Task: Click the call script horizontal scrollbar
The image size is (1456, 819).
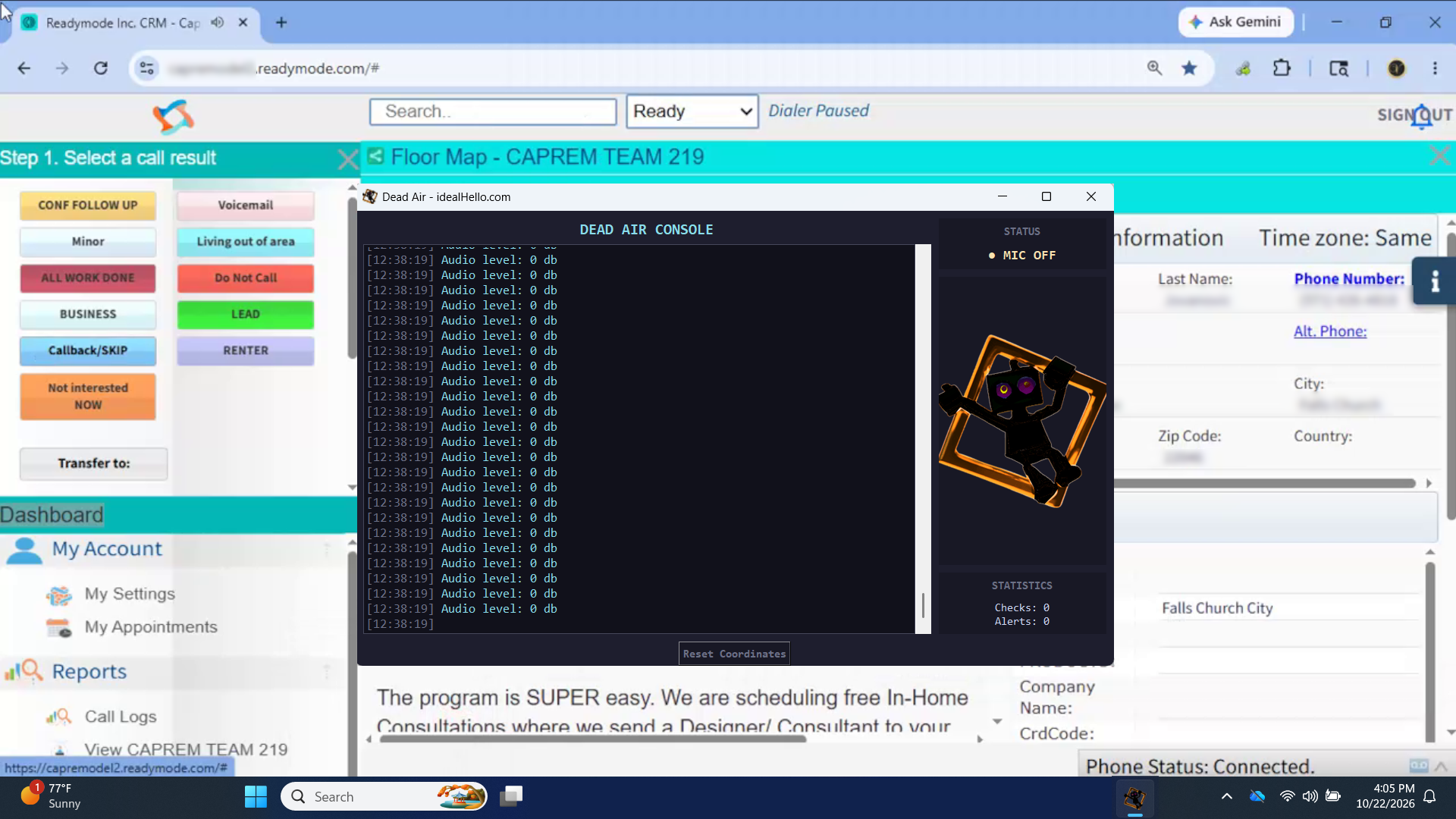Action: (x=593, y=739)
